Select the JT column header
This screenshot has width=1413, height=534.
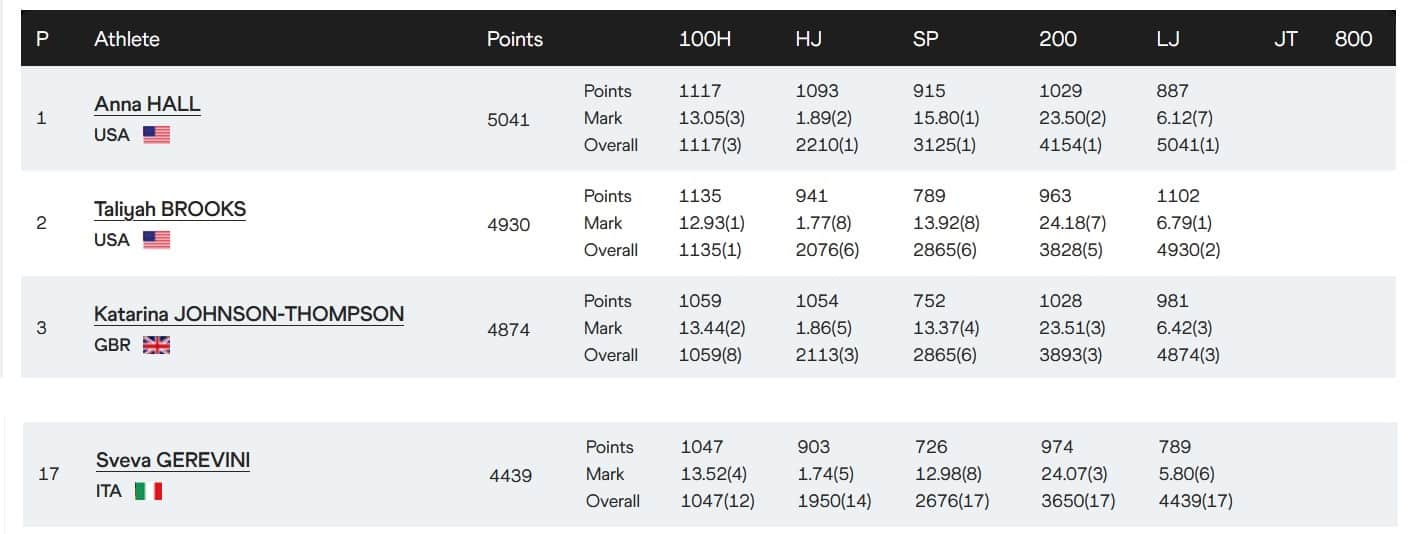(x=1286, y=39)
